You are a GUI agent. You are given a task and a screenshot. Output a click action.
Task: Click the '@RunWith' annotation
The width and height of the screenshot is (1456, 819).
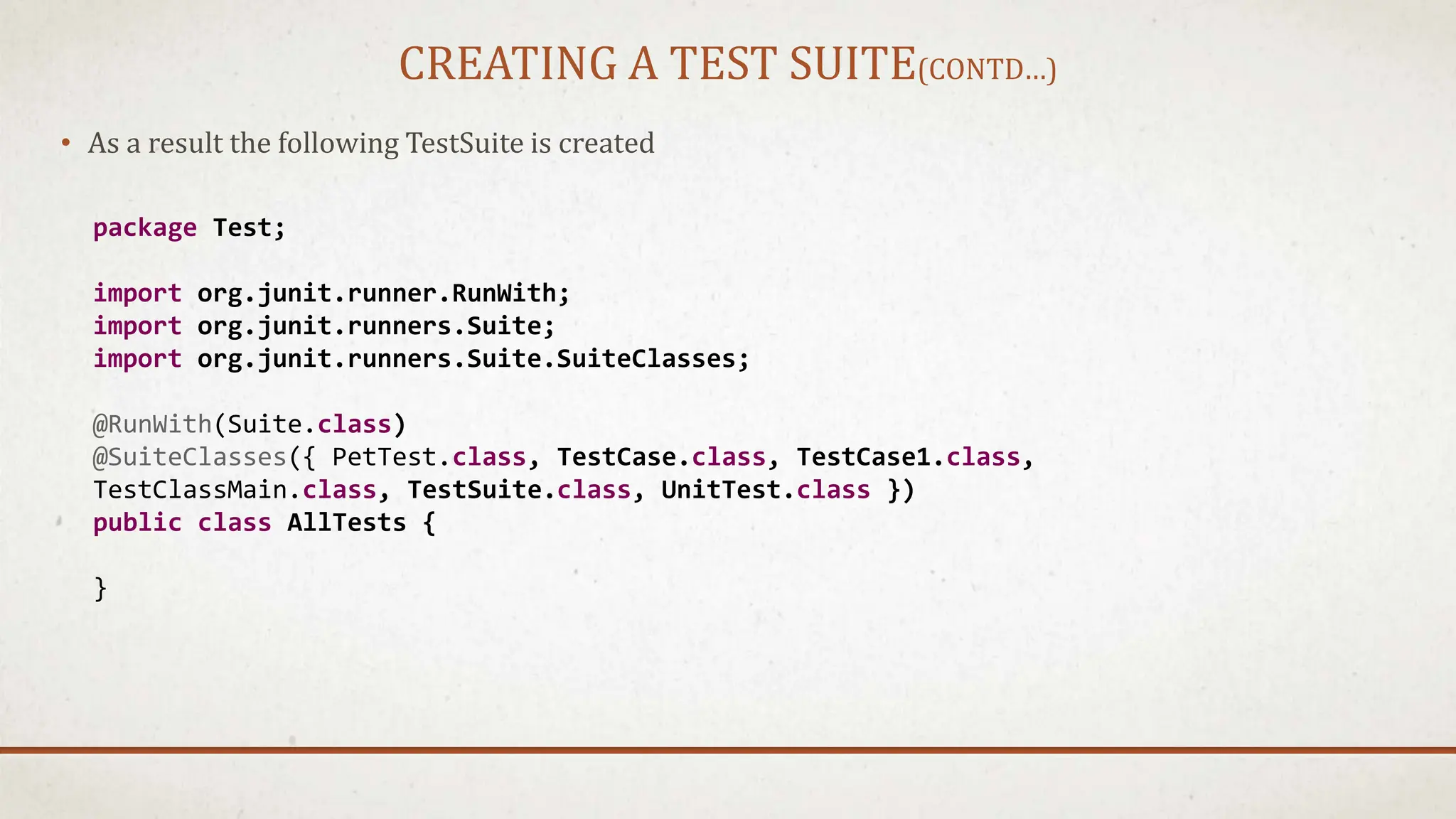(x=152, y=424)
